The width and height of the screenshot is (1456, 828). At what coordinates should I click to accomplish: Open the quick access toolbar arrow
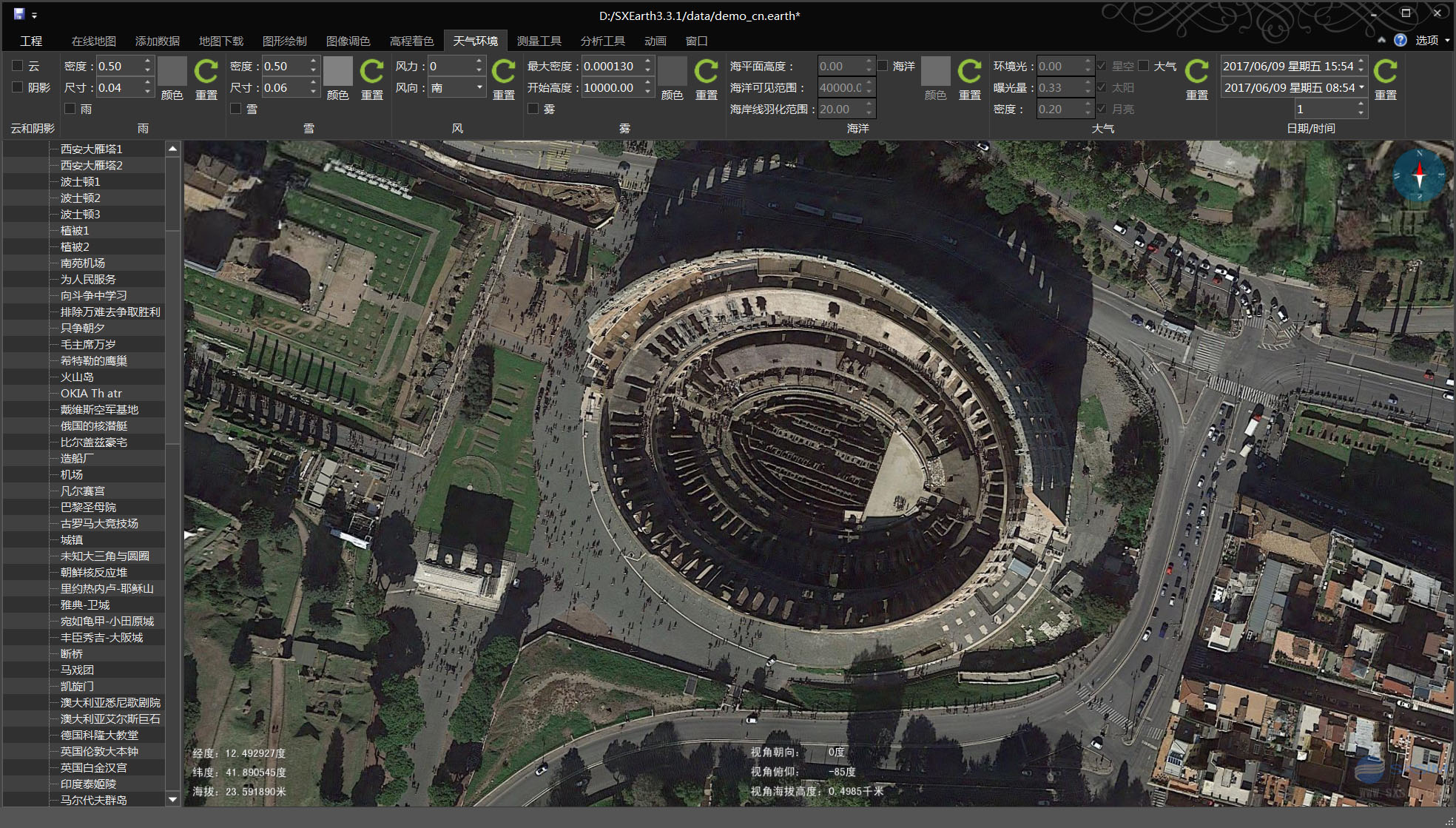[35, 16]
